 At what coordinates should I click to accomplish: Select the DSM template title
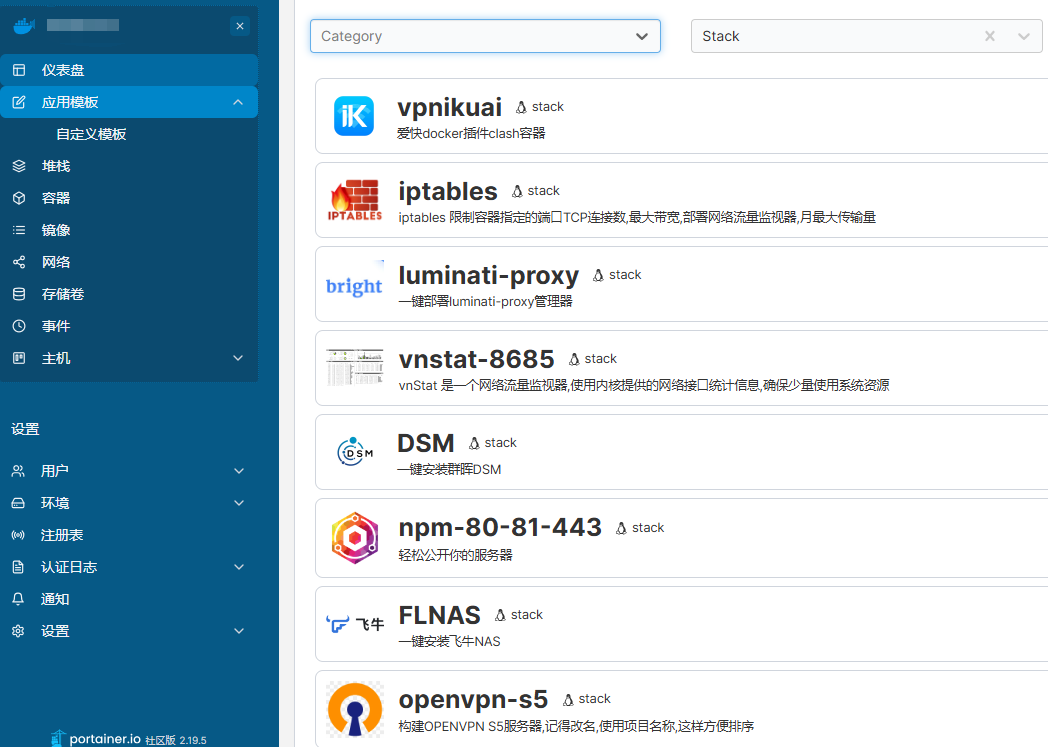[426, 443]
